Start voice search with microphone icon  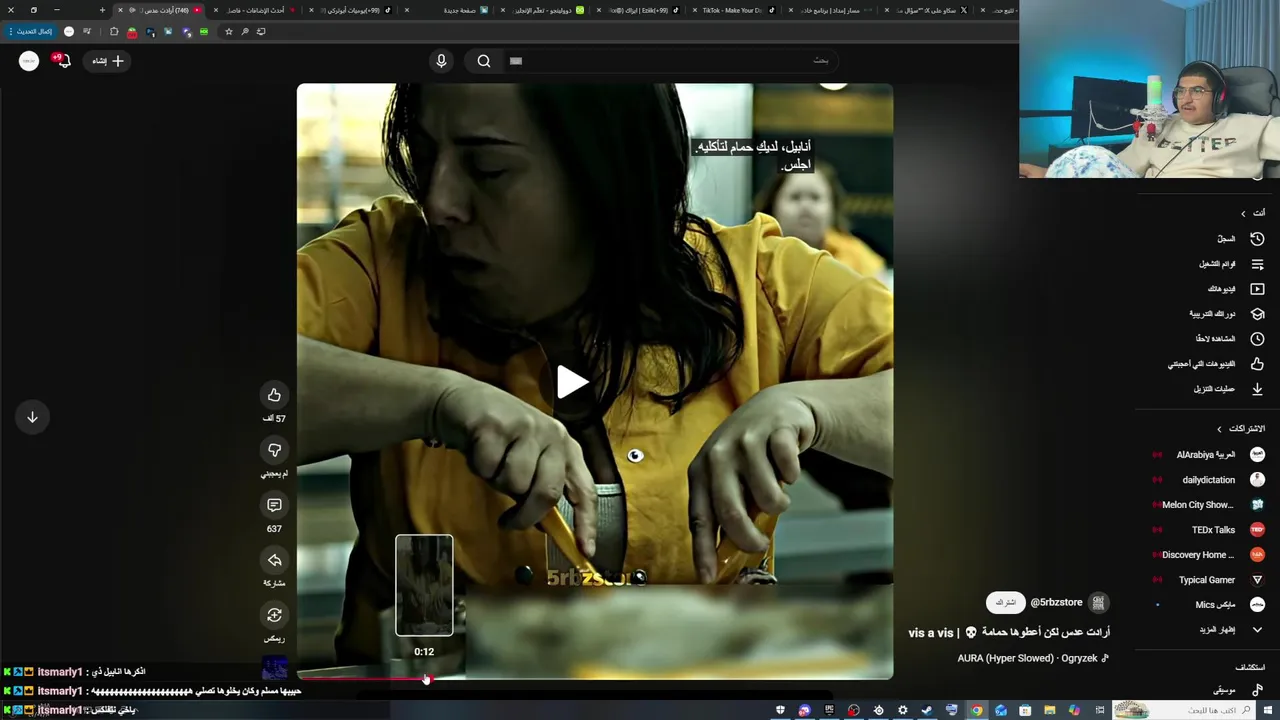pyautogui.click(x=441, y=61)
